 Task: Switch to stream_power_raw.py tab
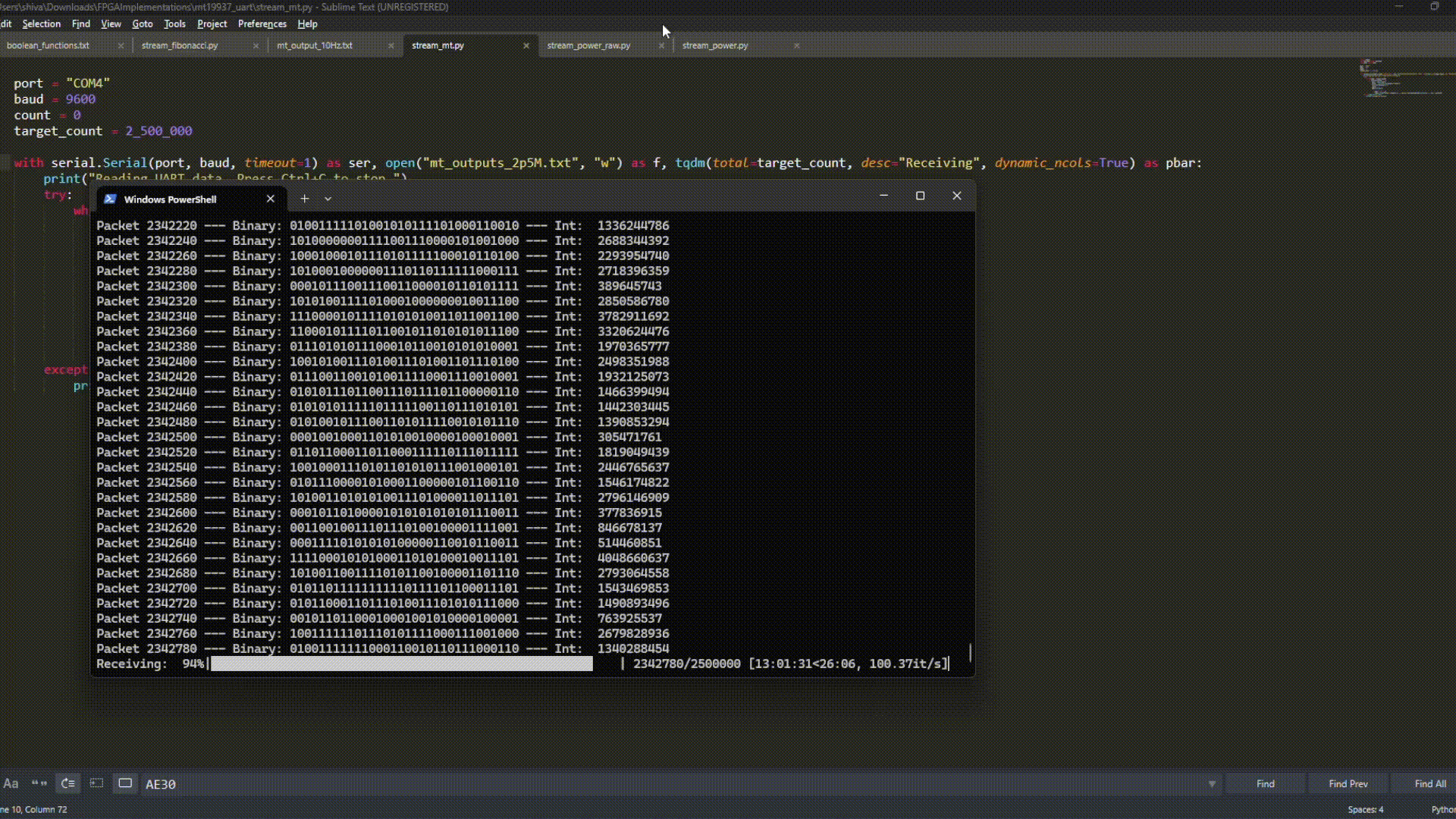(588, 45)
